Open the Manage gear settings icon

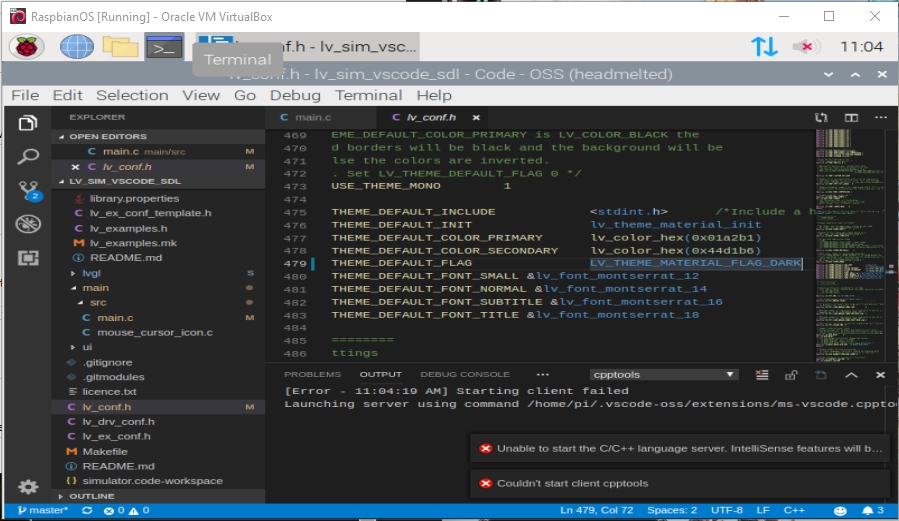click(x=28, y=487)
